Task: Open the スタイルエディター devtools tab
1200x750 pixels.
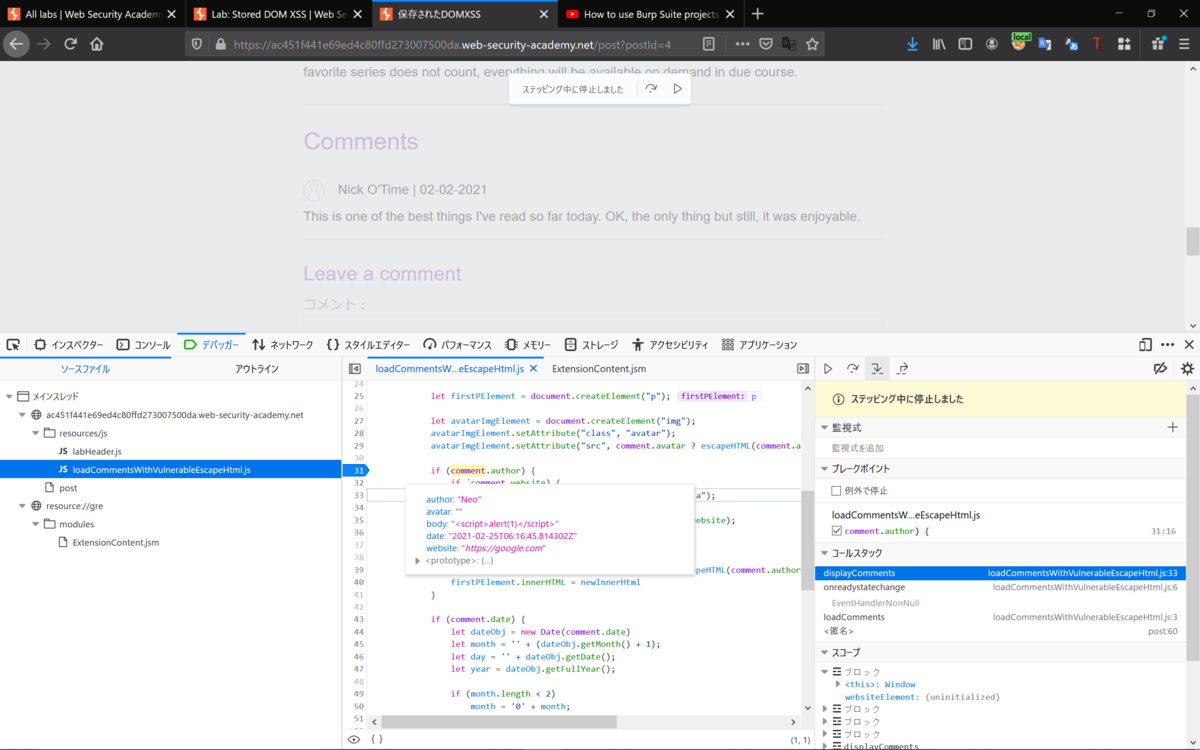Action: click(x=368, y=344)
